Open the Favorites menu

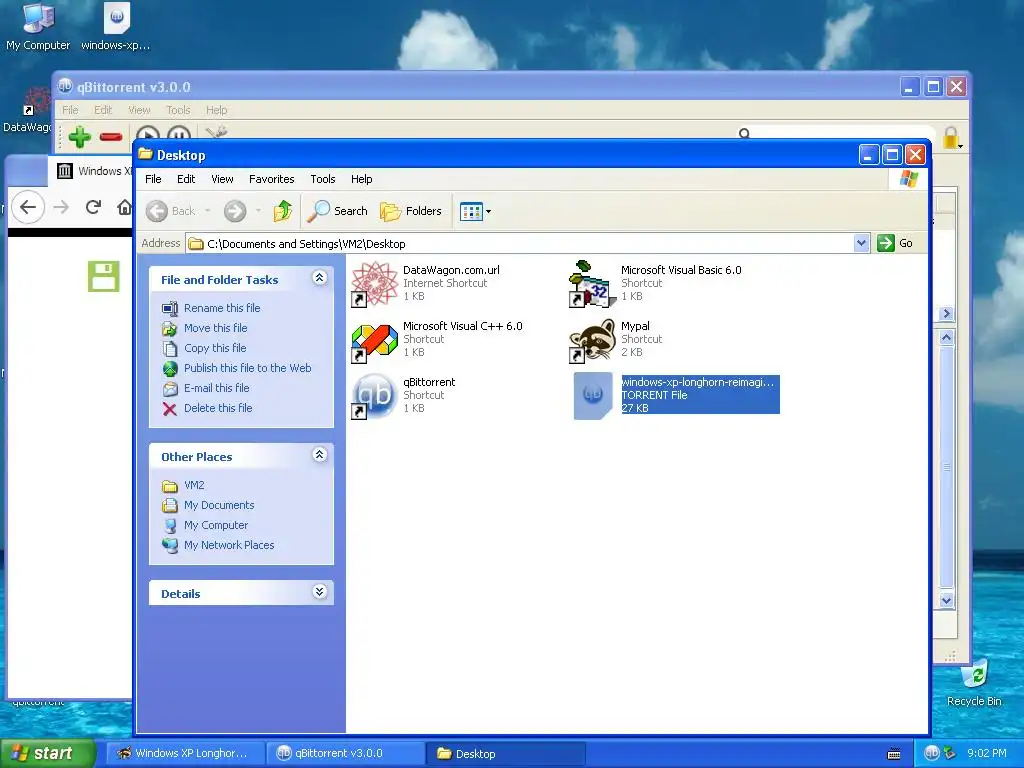(x=272, y=179)
